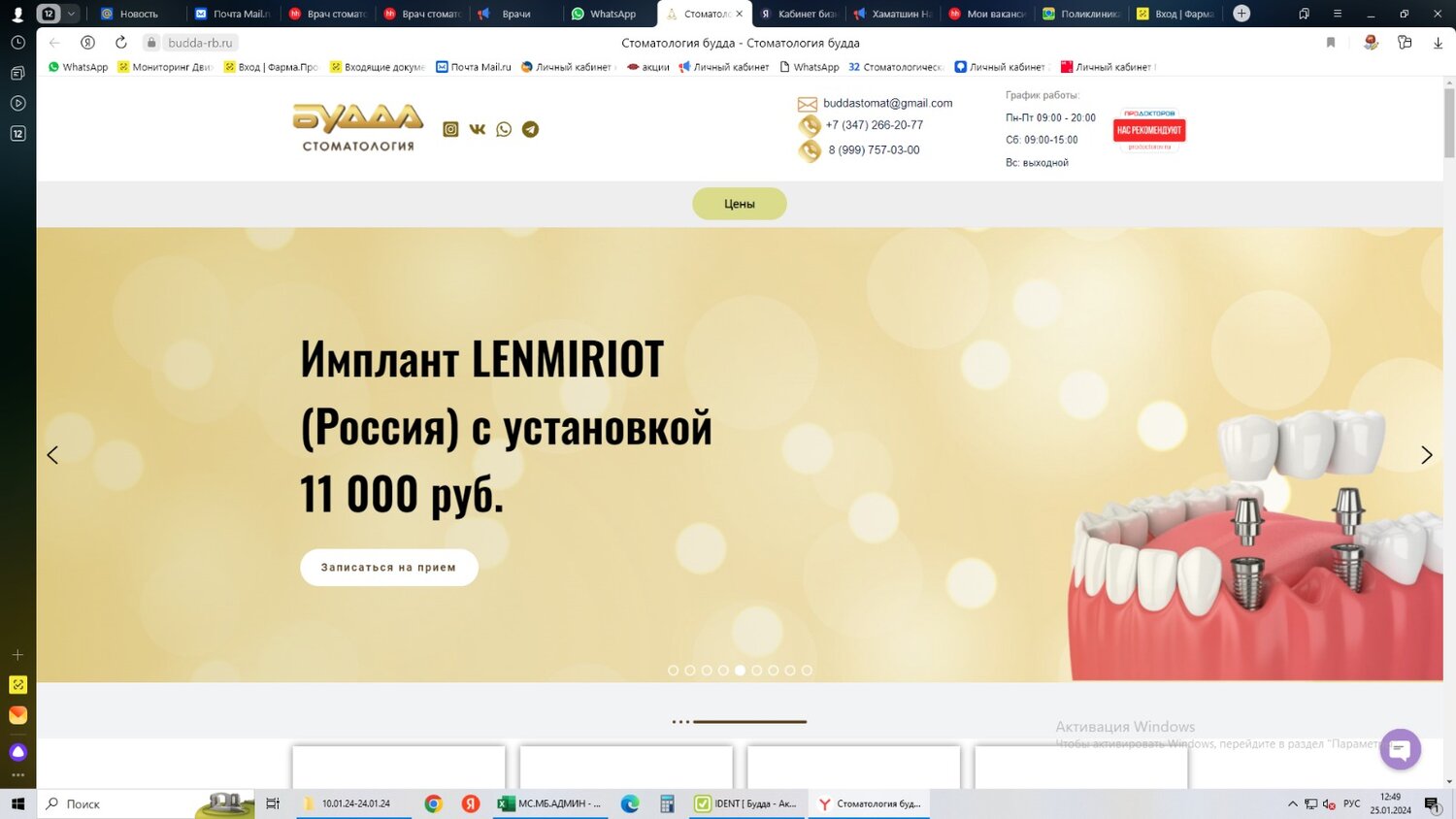
Task: Reload the page with the refresh icon
Action: tap(120, 43)
